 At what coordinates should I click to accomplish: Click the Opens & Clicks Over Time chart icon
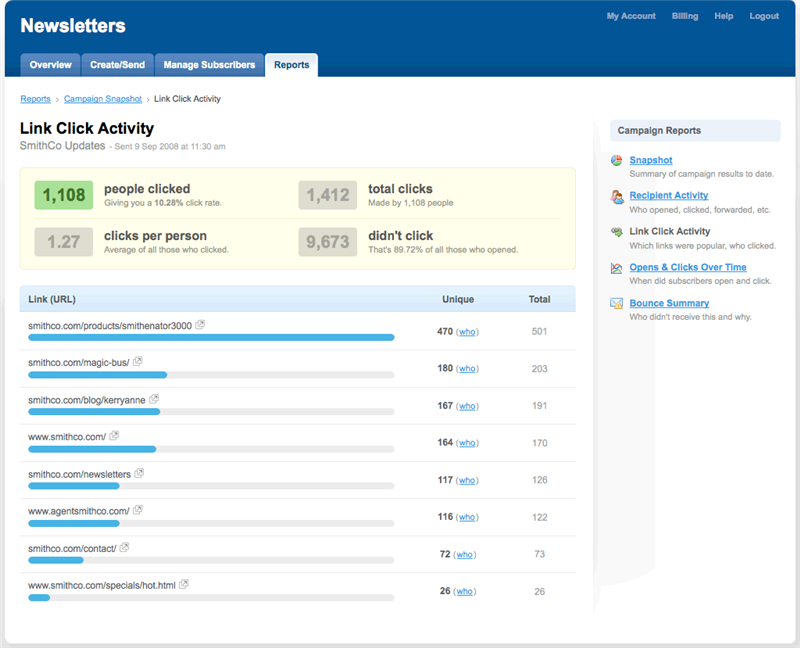point(617,268)
